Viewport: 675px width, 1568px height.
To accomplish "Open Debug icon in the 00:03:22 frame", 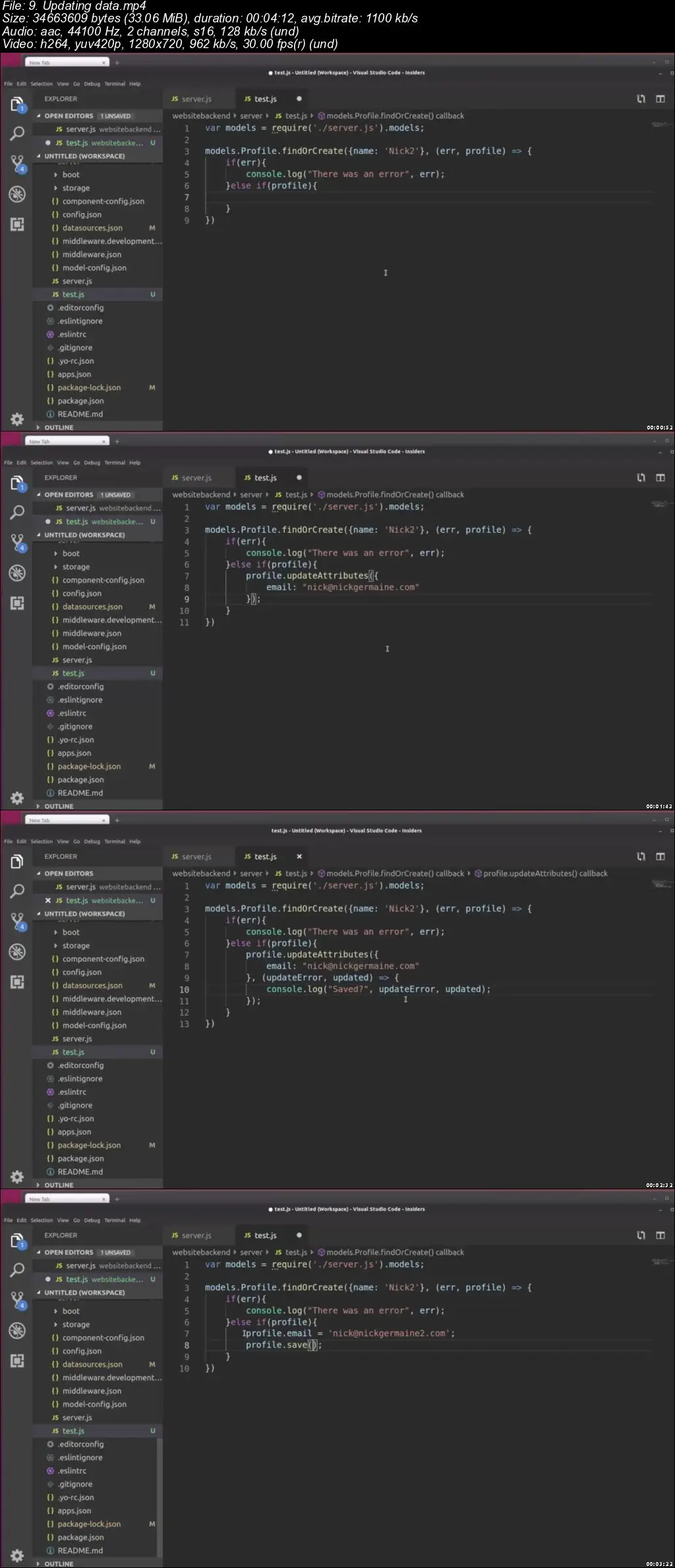I will [x=18, y=1330].
